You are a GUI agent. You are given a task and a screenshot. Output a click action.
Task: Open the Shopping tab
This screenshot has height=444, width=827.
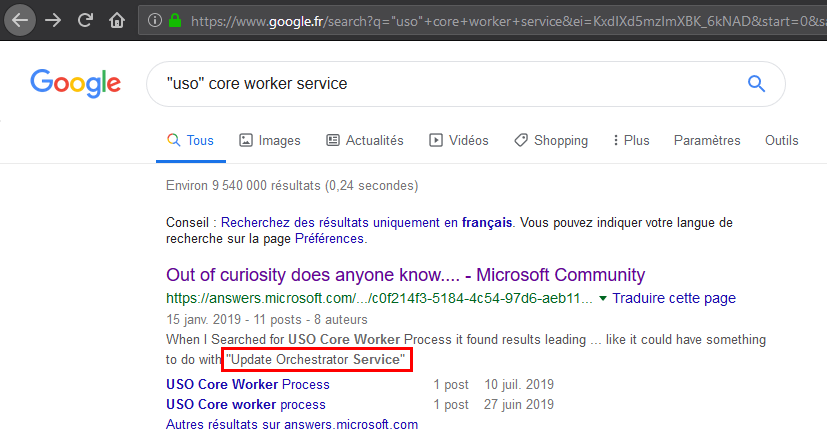click(x=551, y=141)
